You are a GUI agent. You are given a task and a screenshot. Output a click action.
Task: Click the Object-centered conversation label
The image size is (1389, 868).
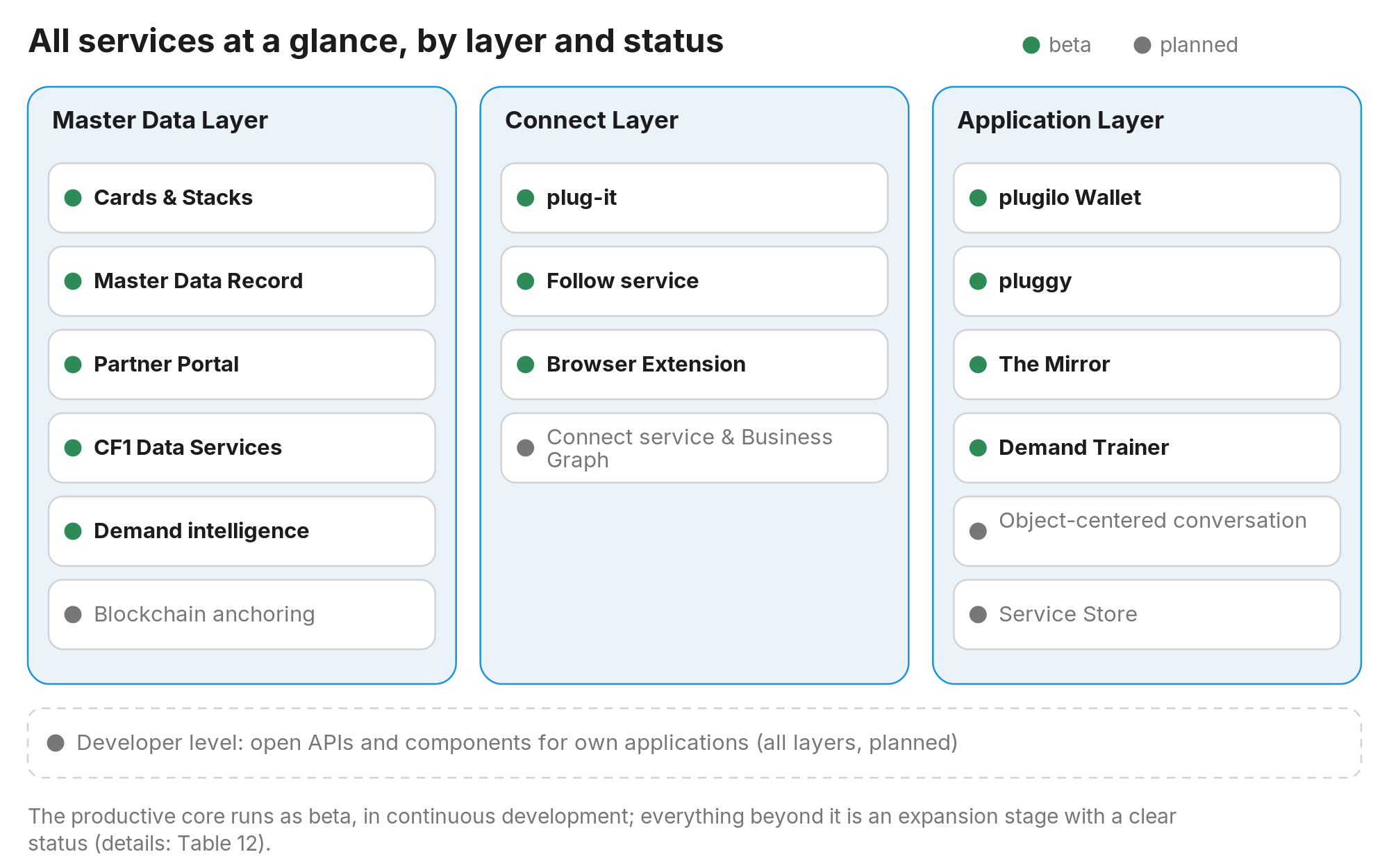pyautogui.click(x=1153, y=521)
